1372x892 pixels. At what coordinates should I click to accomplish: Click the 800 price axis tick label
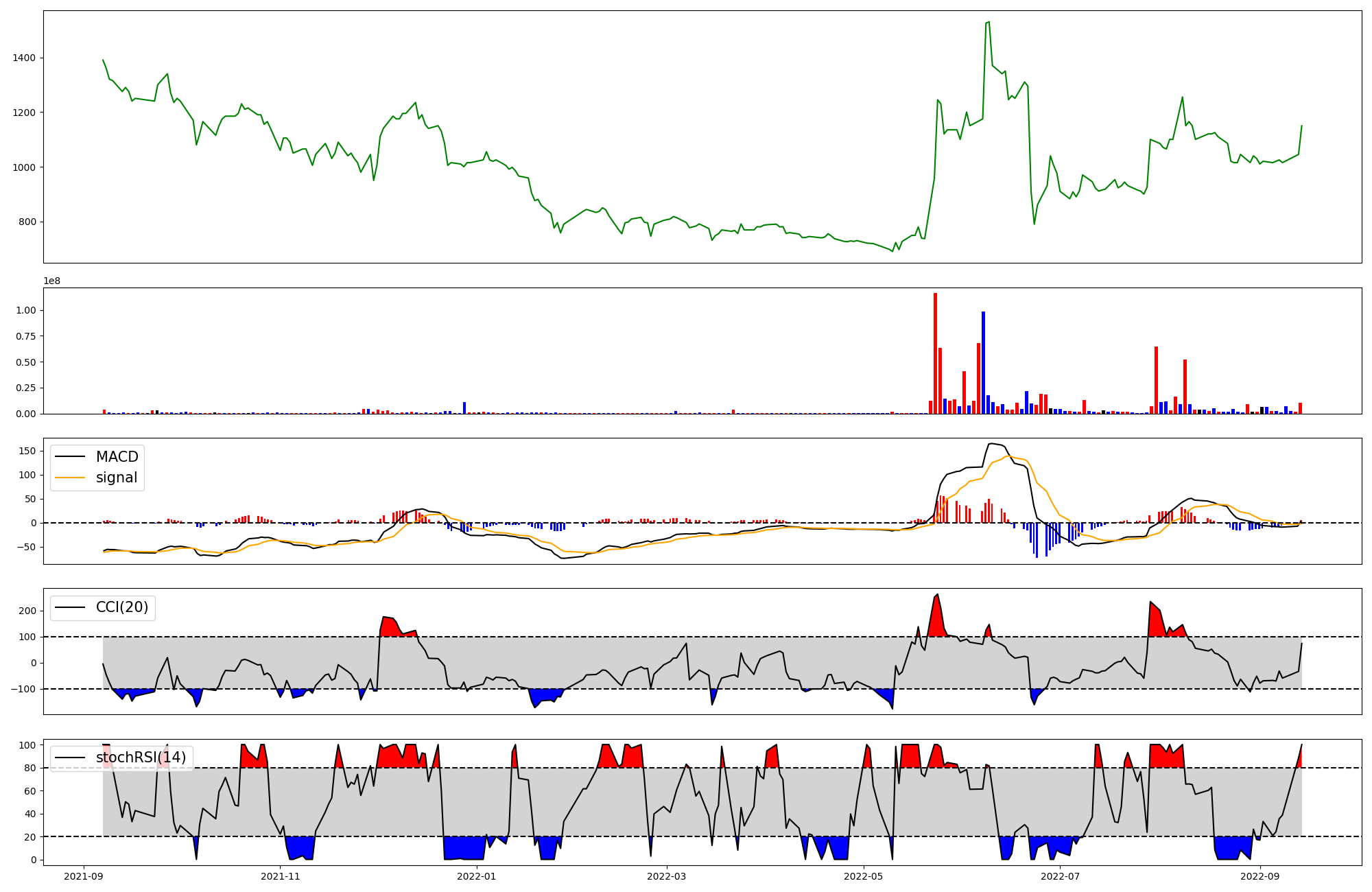tap(27, 222)
